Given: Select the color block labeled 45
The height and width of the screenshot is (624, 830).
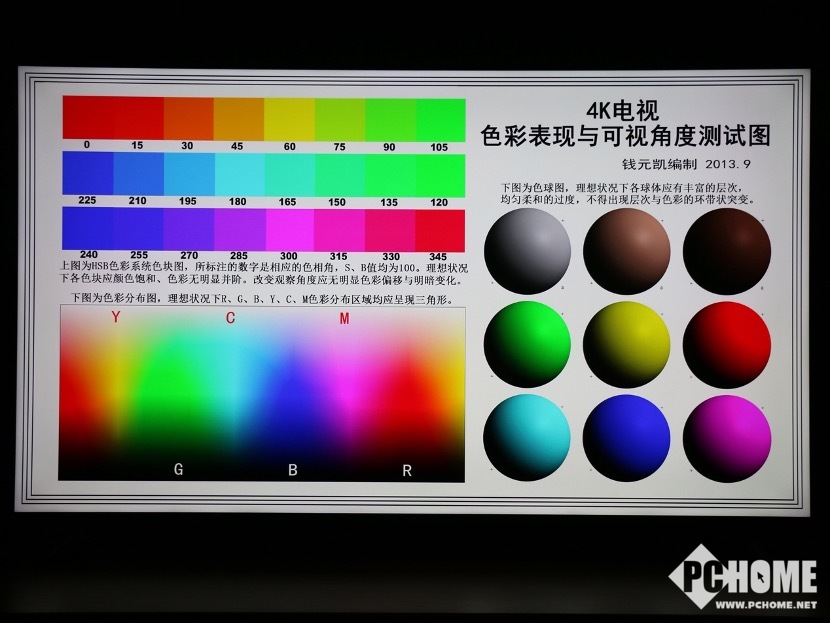Looking at the screenshot, I should click(x=239, y=119).
